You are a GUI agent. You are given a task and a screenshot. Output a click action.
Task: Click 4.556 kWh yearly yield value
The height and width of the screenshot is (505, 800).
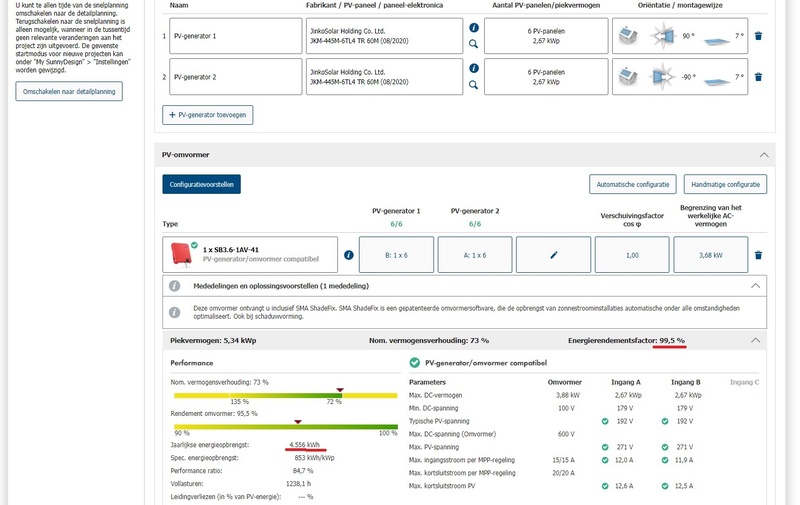point(305,445)
